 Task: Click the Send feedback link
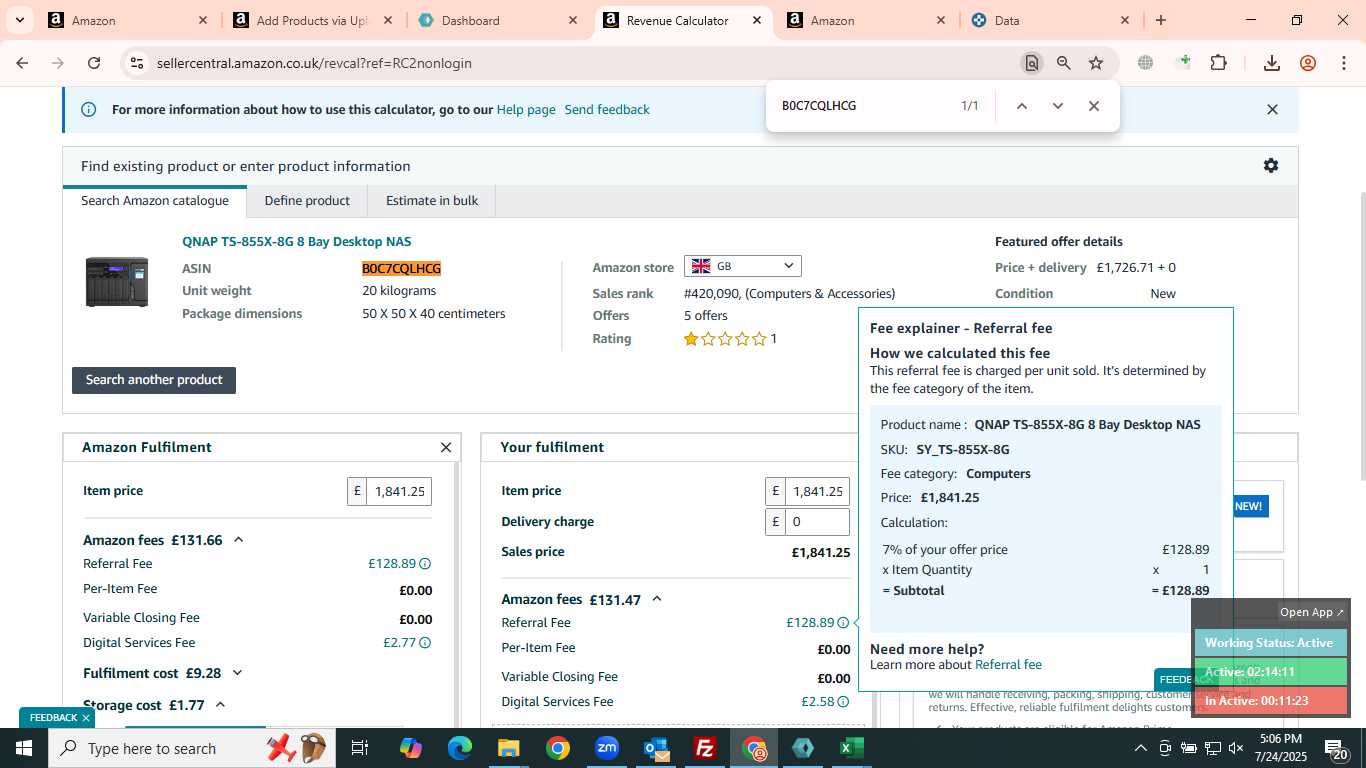pyautogui.click(x=607, y=110)
